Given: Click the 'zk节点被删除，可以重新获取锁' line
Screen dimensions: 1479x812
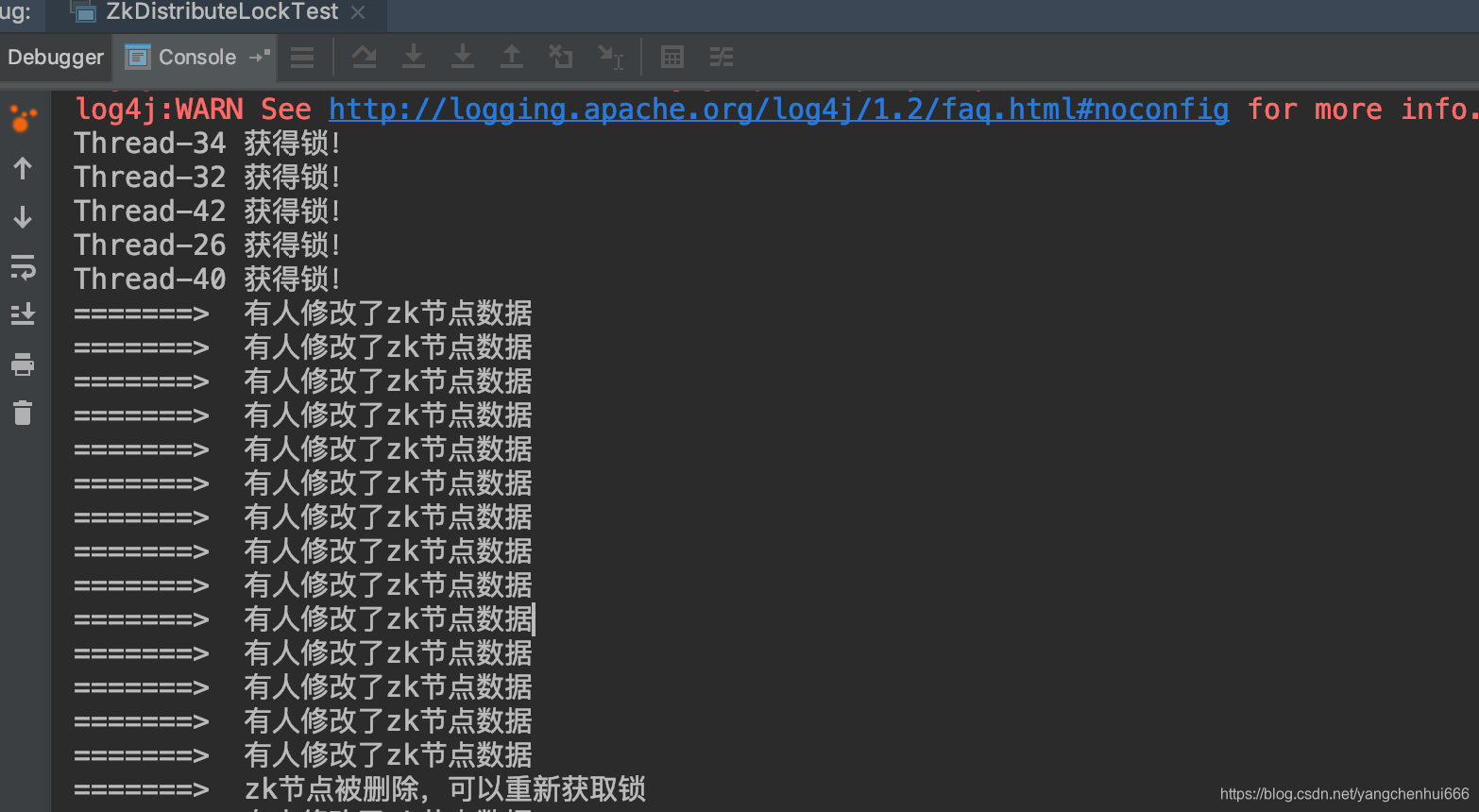Looking at the screenshot, I should pyautogui.click(x=360, y=789).
